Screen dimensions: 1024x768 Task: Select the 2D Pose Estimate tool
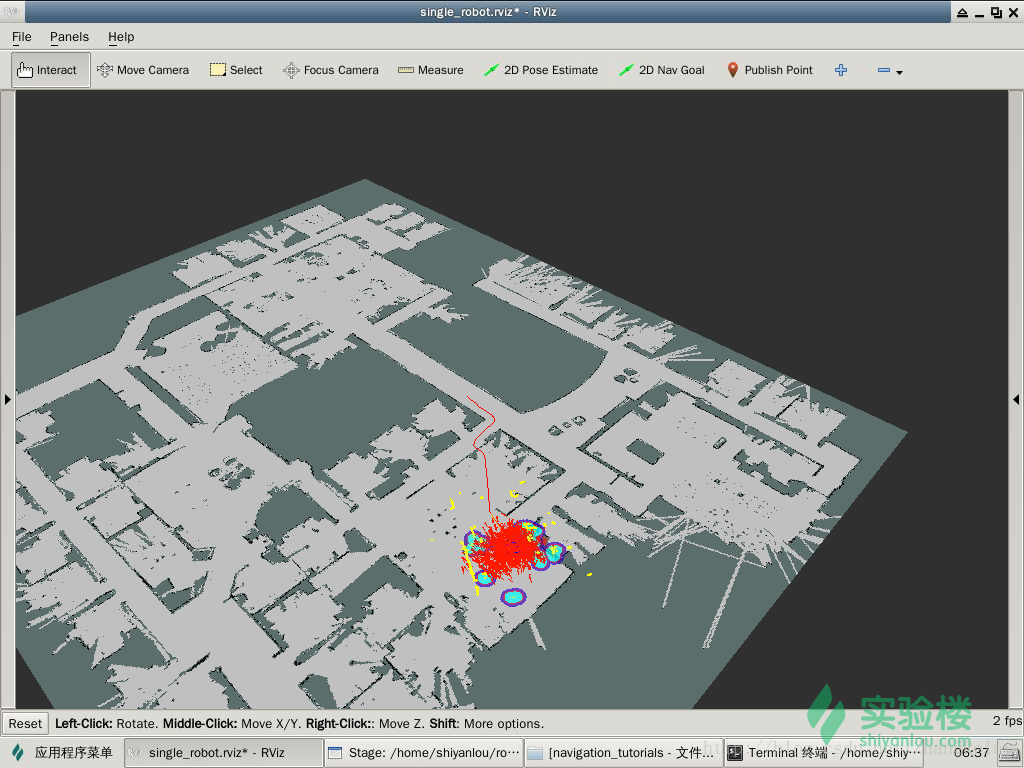coord(541,70)
